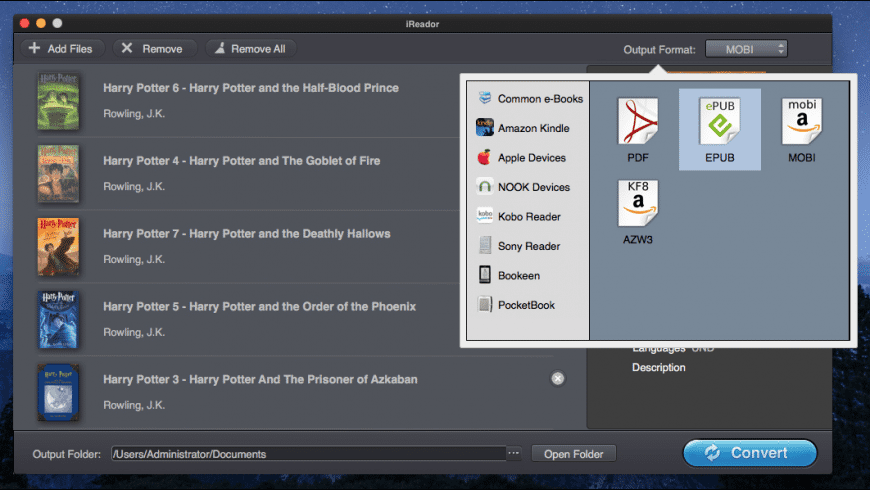Click Rowling, J.K. under Deathly Hallows
Viewport: 870px width, 490px height.
(134, 260)
